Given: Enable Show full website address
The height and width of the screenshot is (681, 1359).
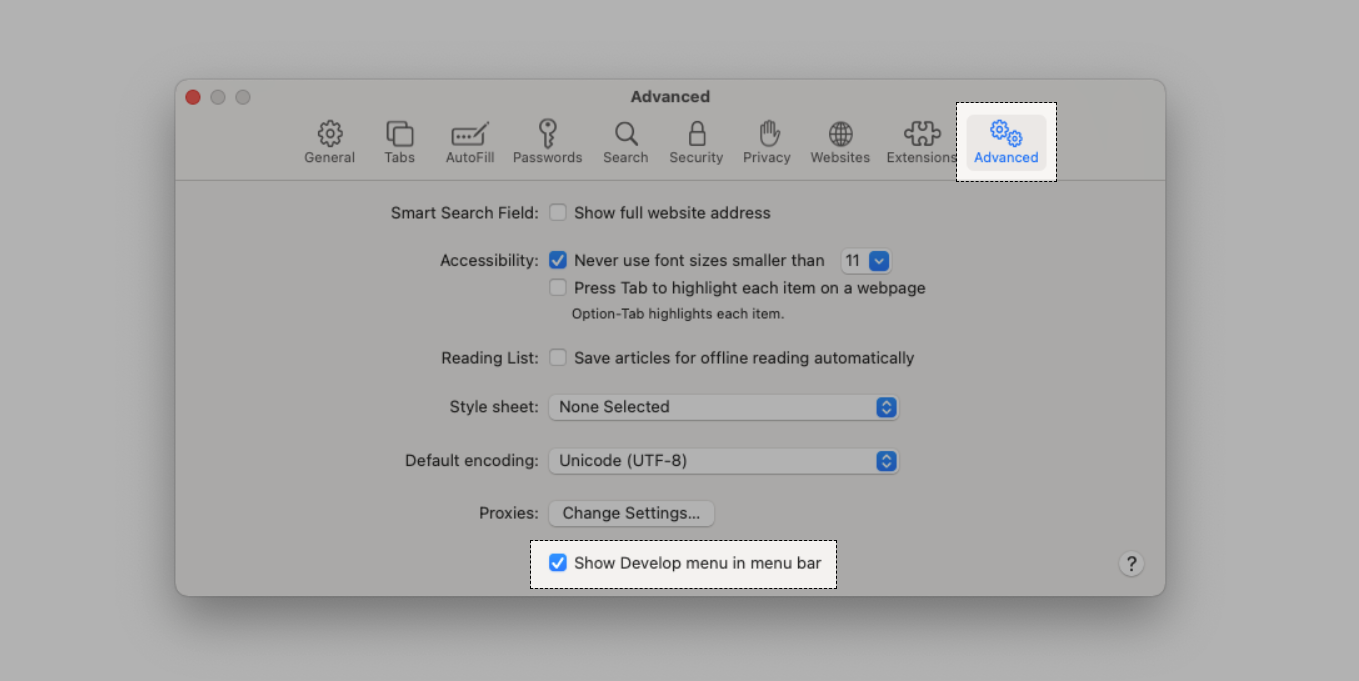Looking at the screenshot, I should pyautogui.click(x=558, y=213).
